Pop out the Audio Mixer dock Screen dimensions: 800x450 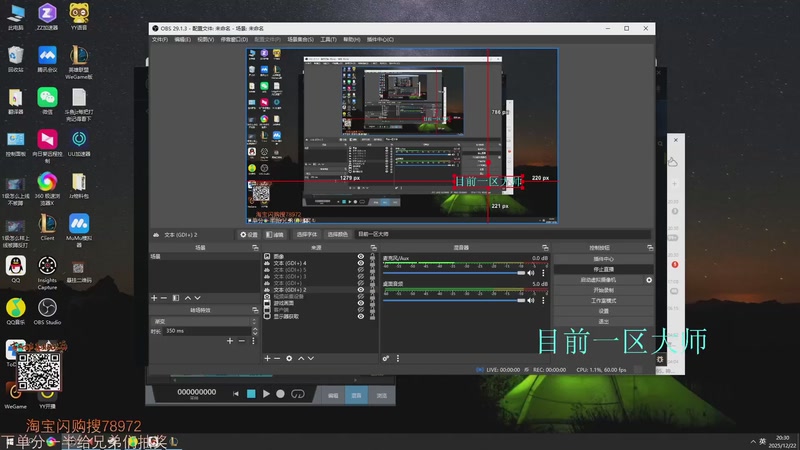(545, 248)
